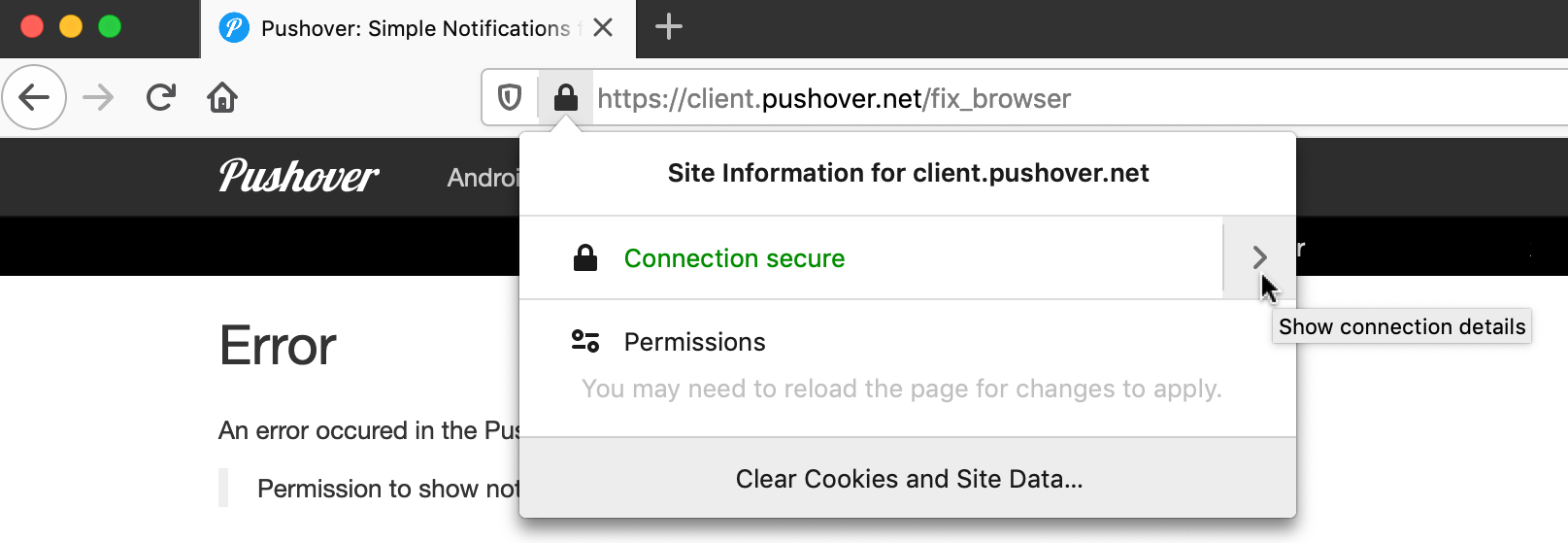
Task: Close the window with red button
Action: tap(32, 26)
